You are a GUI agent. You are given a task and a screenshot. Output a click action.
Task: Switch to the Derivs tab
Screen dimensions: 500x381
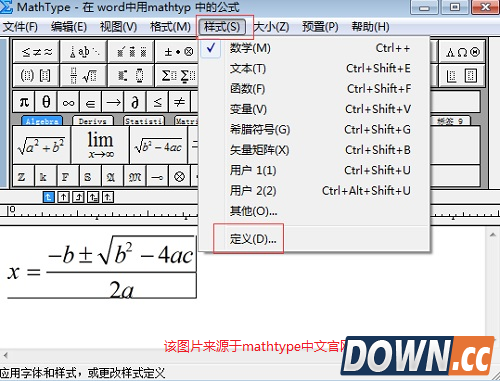pyautogui.click(x=93, y=121)
